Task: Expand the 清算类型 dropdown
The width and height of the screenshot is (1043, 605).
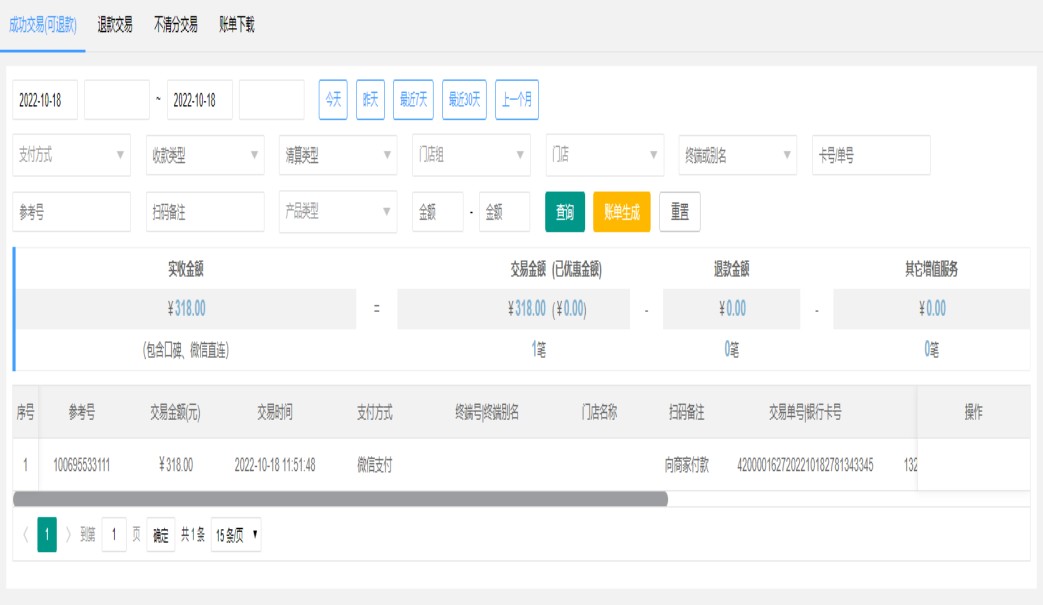Action: [338, 156]
